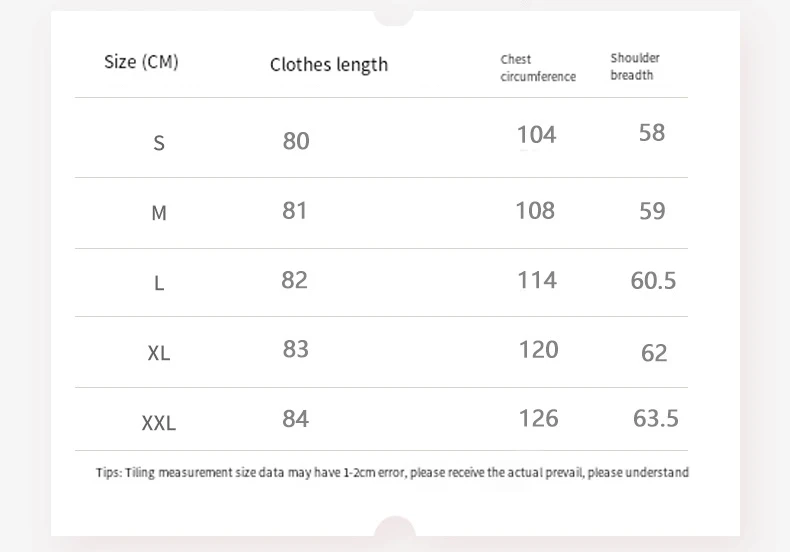790x552 pixels.
Task: Select the M size row label
Action: pos(158,213)
